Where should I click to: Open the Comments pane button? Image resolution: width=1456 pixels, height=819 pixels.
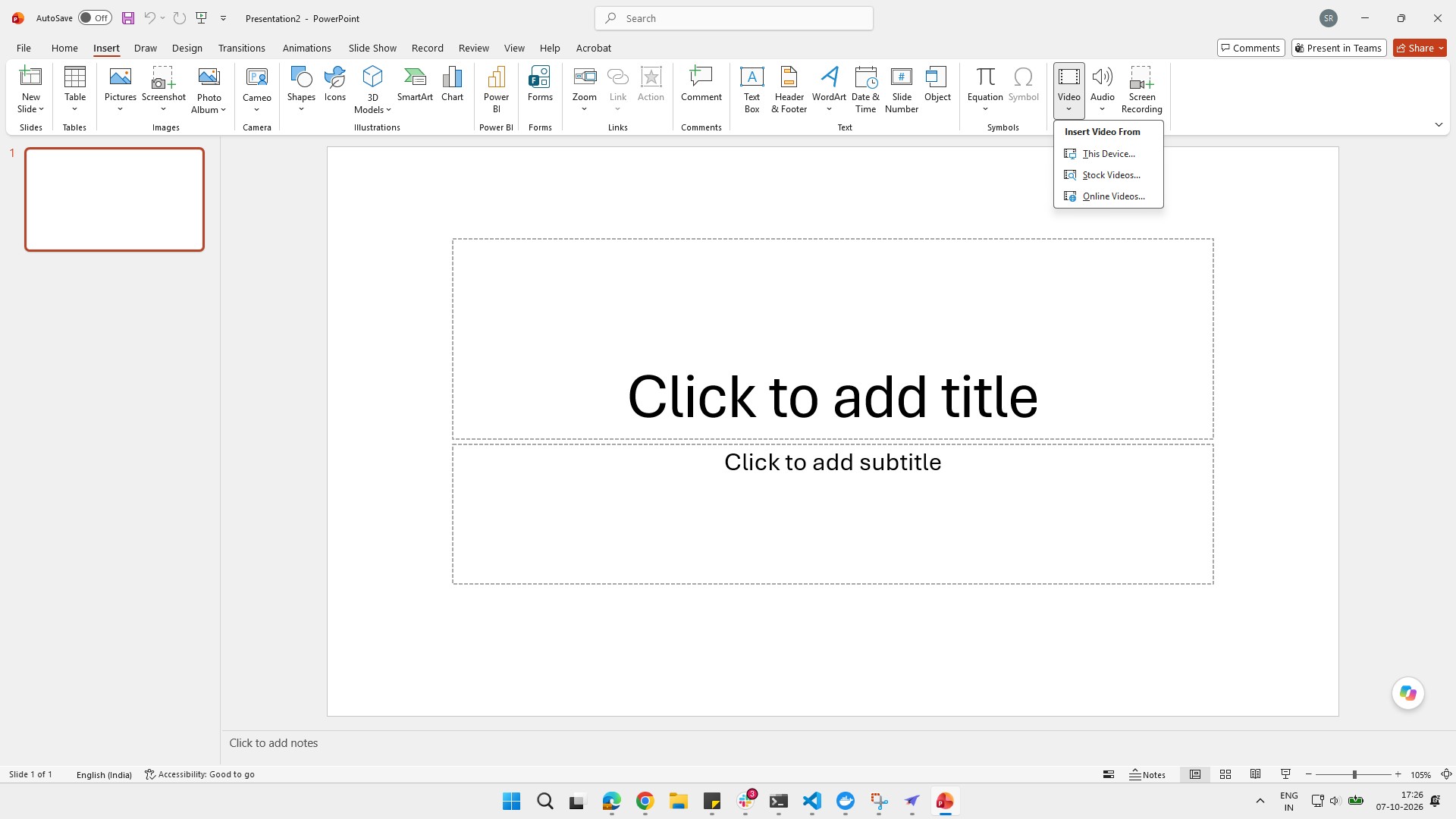tap(1250, 48)
